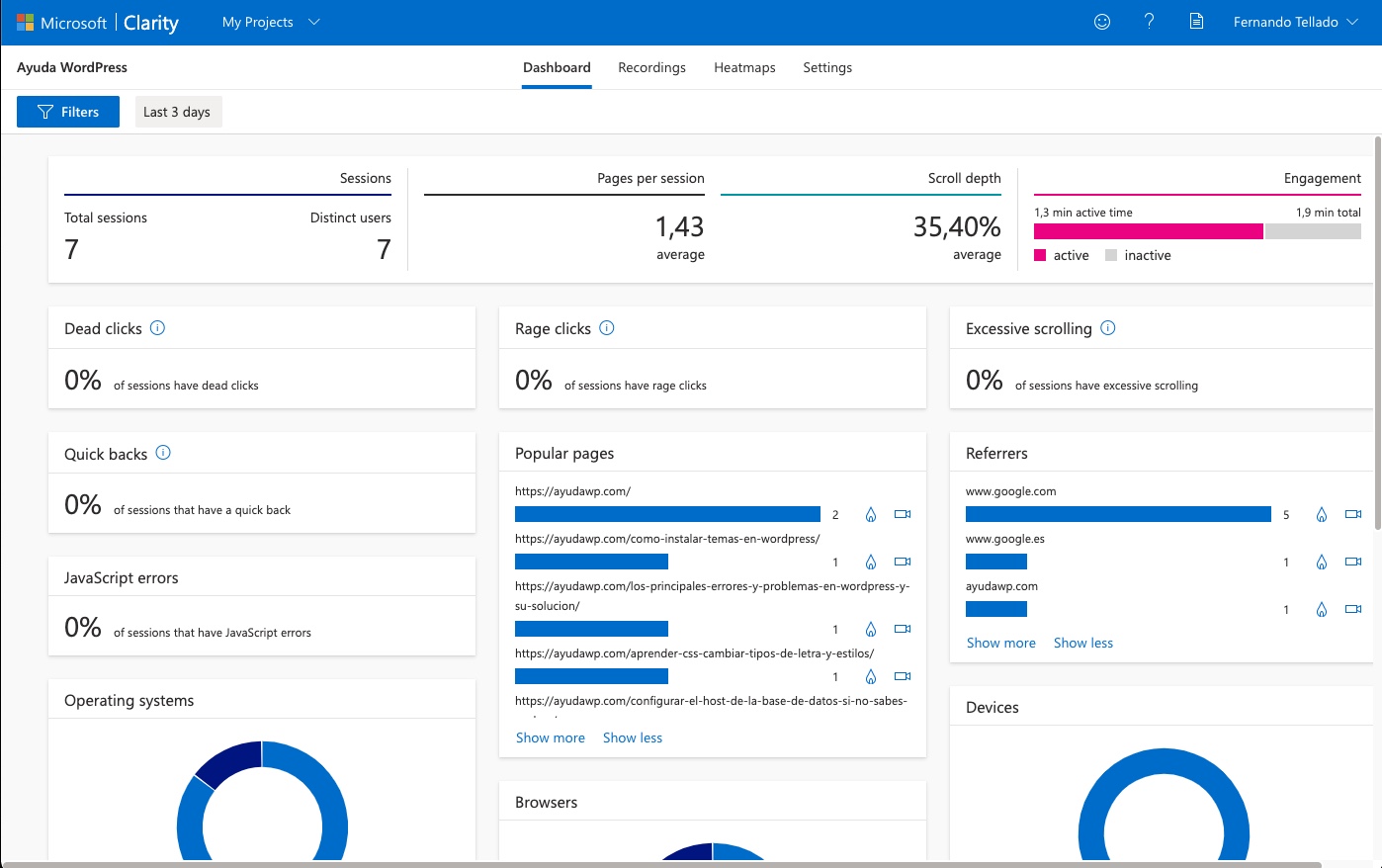Open Fernando Tellado account menu
The width and height of the screenshot is (1382, 868).
click(x=1295, y=22)
